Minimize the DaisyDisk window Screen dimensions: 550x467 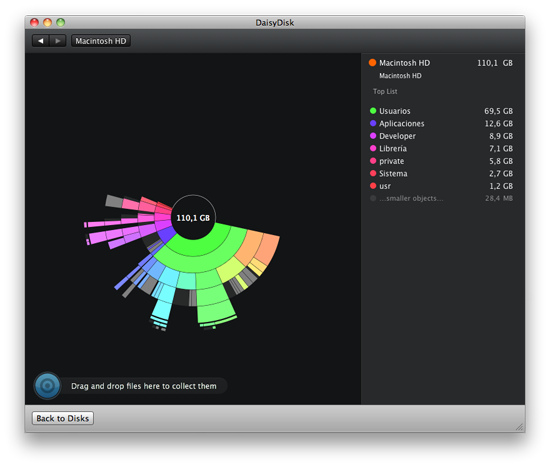47,22
